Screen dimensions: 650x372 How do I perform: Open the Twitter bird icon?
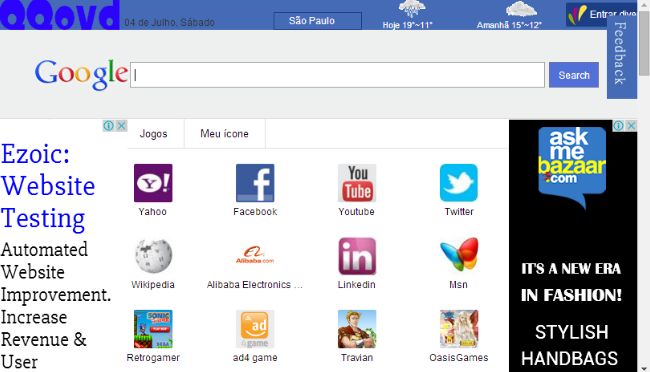(x=459, y=183)
